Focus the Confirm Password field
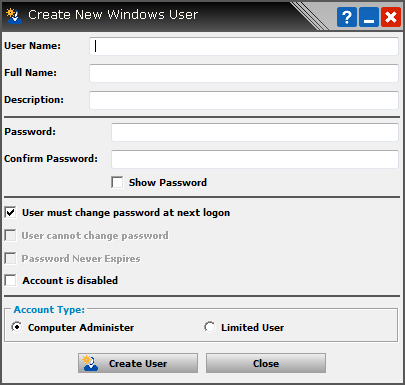Viewport: 405px width, 385px height. point(255,159)
